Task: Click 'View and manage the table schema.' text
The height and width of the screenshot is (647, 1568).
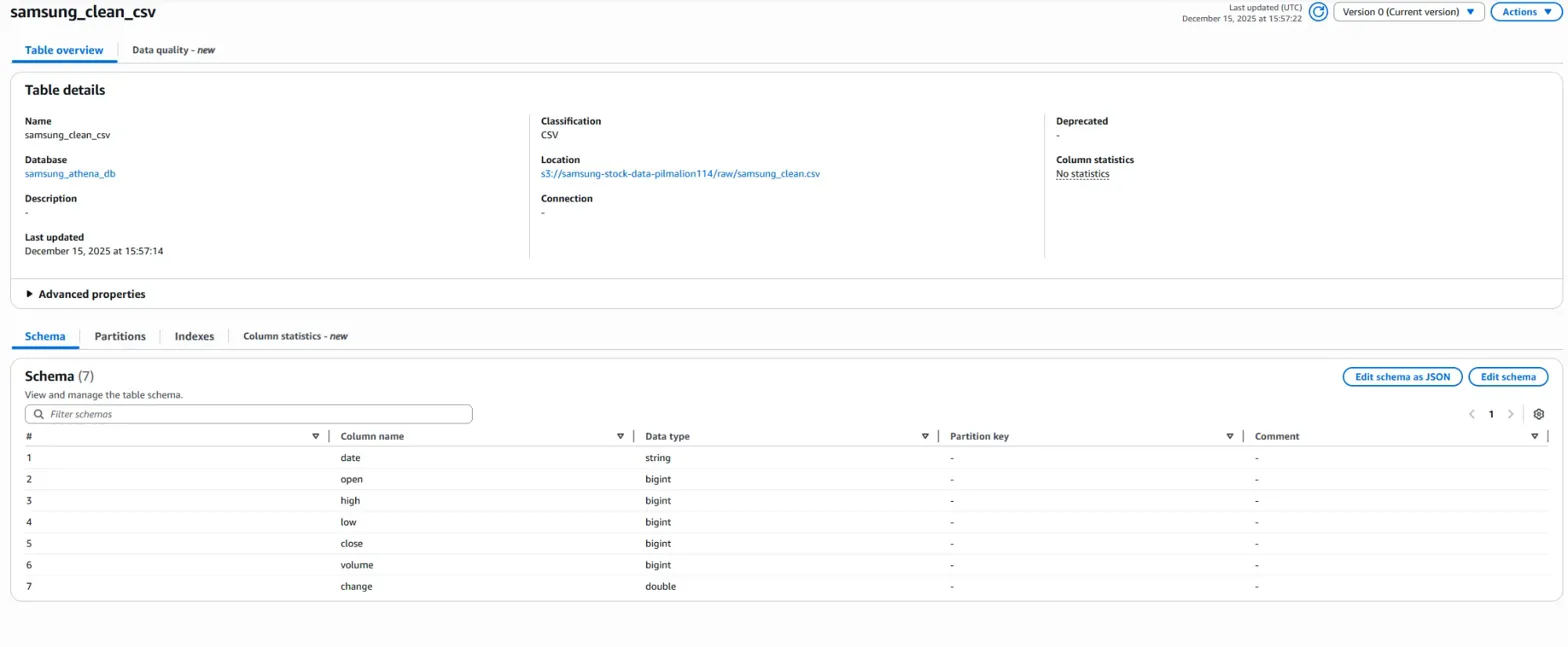Action: [x=104, y=395]
